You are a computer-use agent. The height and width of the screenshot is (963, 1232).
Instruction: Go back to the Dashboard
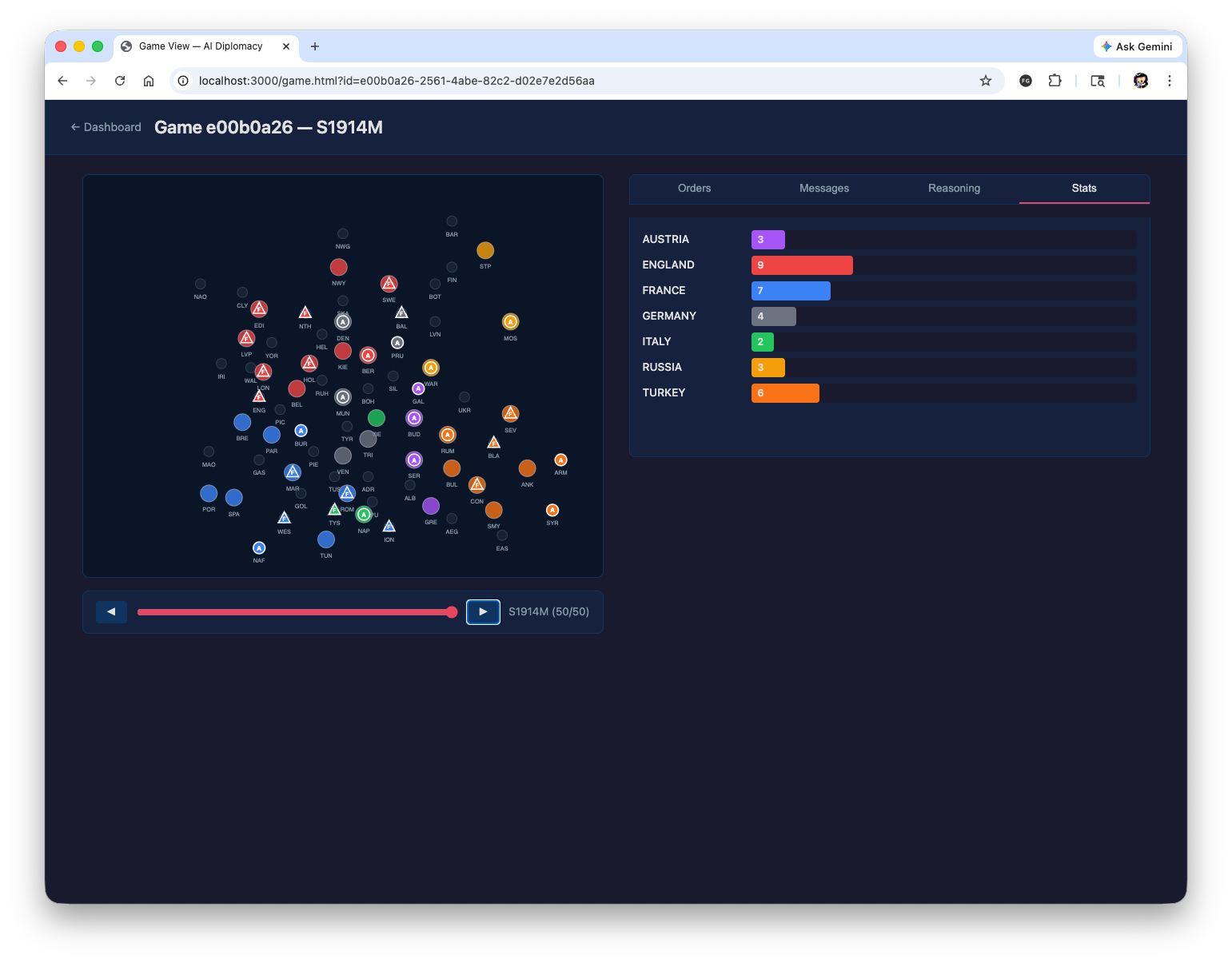[x=106, y=127]
